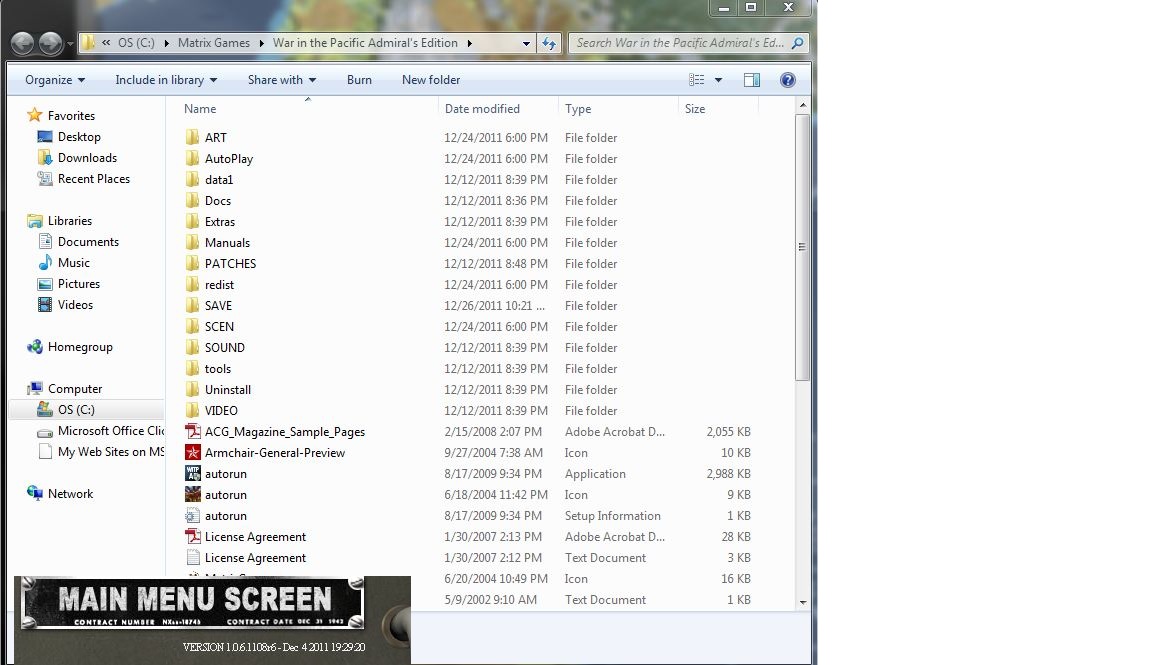Select the VIDEO folder icon
The width and height of the screenshot is (1152, 665).
pos(192,411)
